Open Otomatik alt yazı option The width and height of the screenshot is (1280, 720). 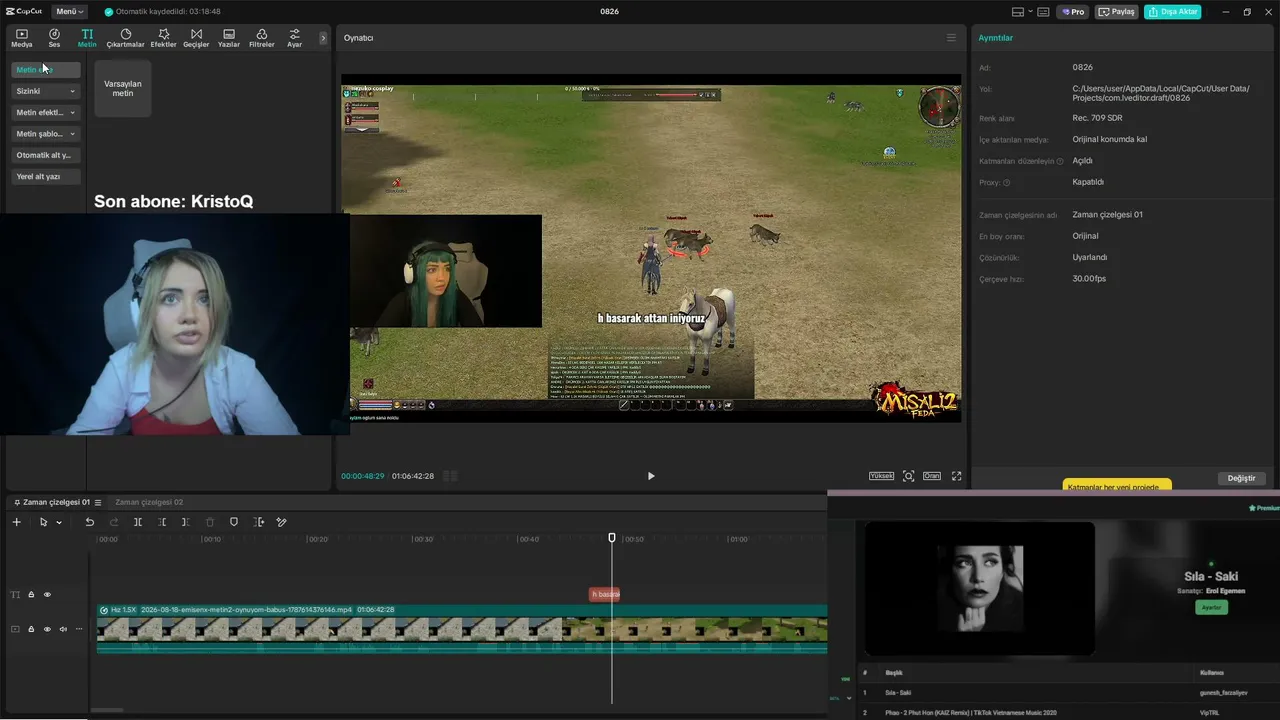pos(46,155)
